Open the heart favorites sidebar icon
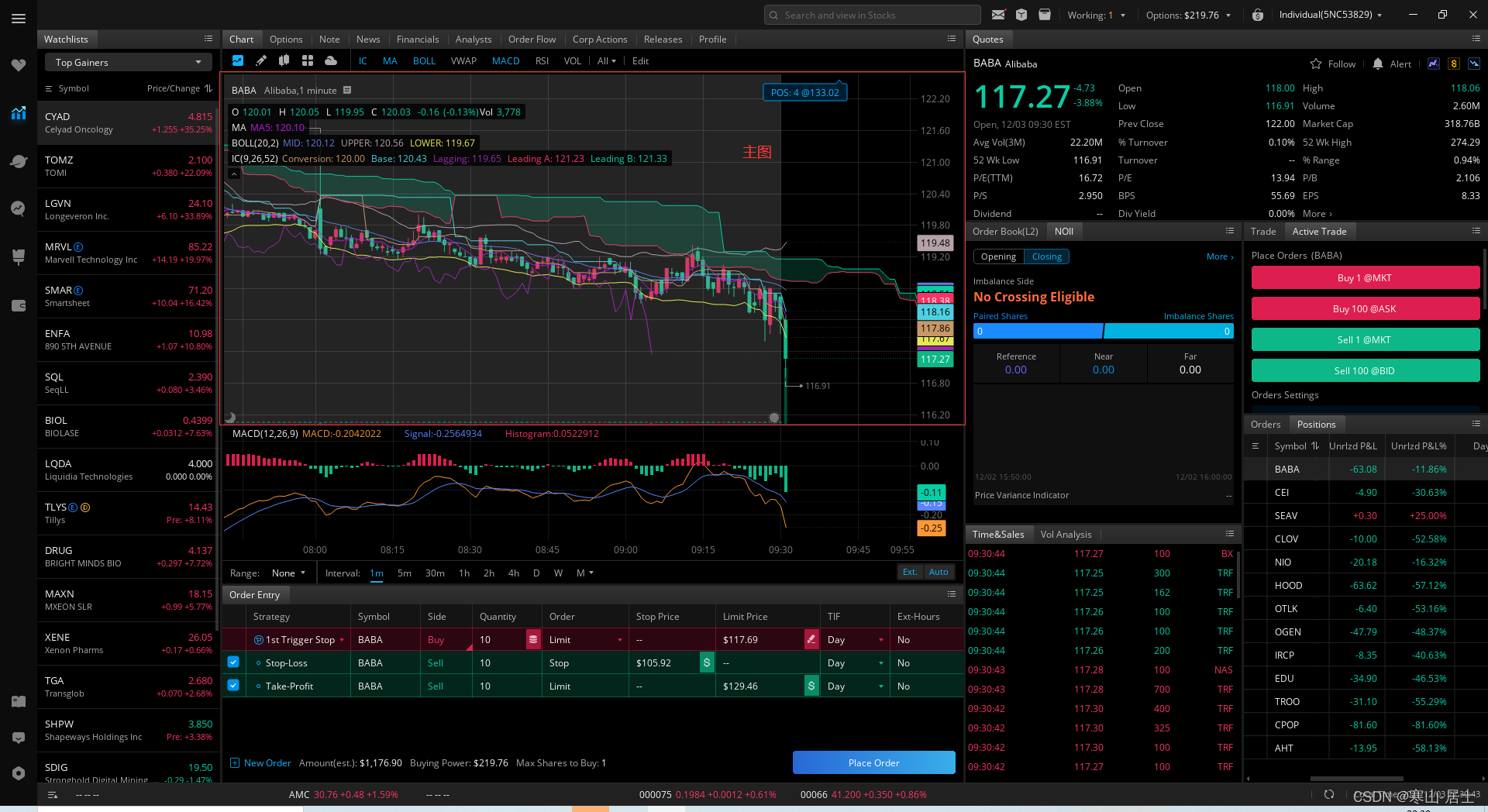 [19, 66]
